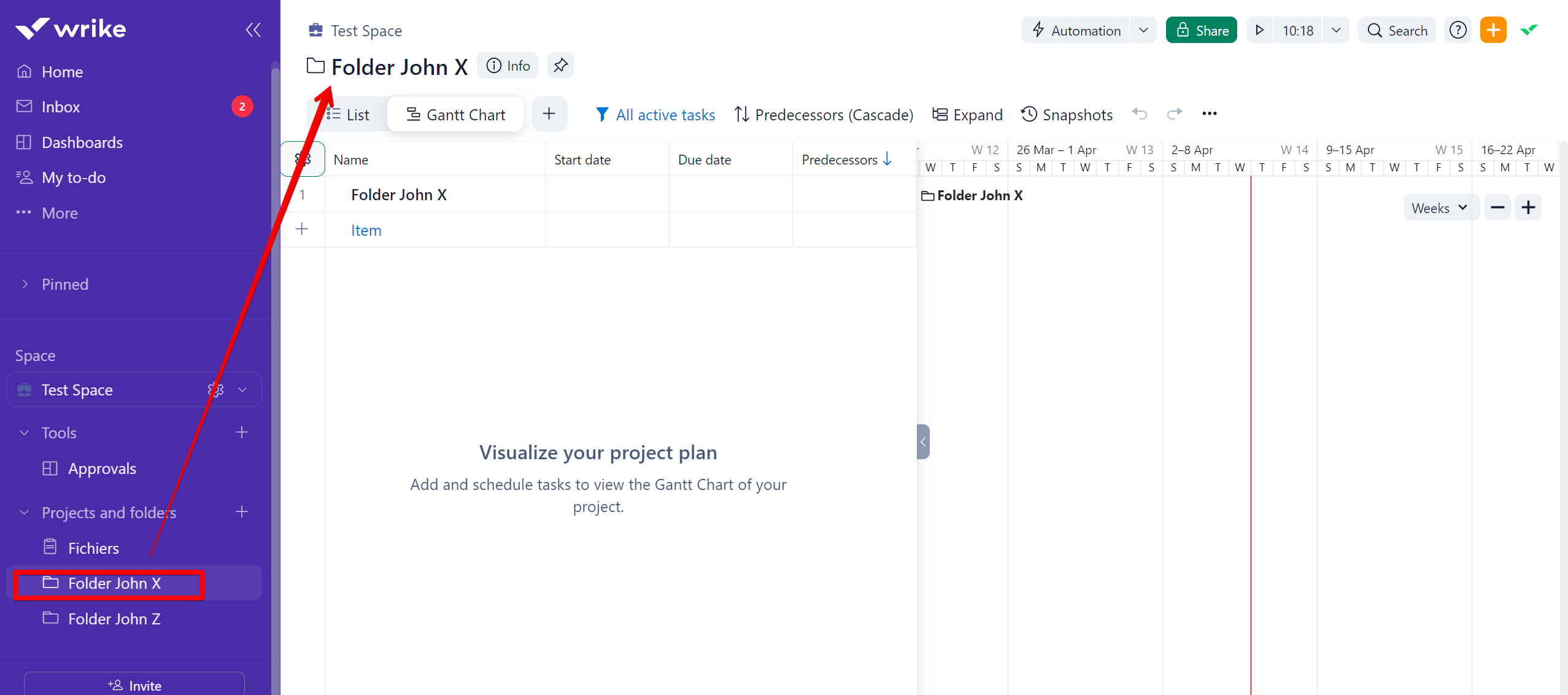1568x695 pixels.
Task: Open Folder John Z in sidebar
Action: tap(114, 619)
